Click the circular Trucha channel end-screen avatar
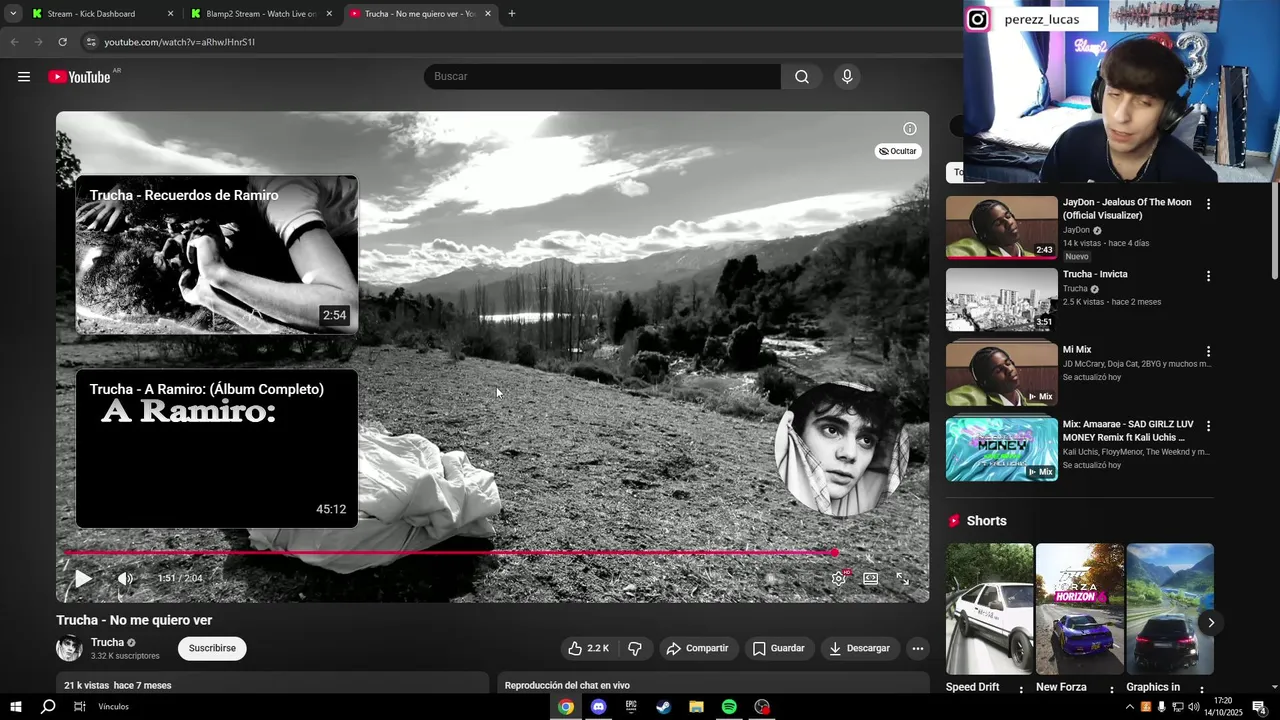This screenshot has height=720, width=1280. pyautogui.click(x=843, y=449)
